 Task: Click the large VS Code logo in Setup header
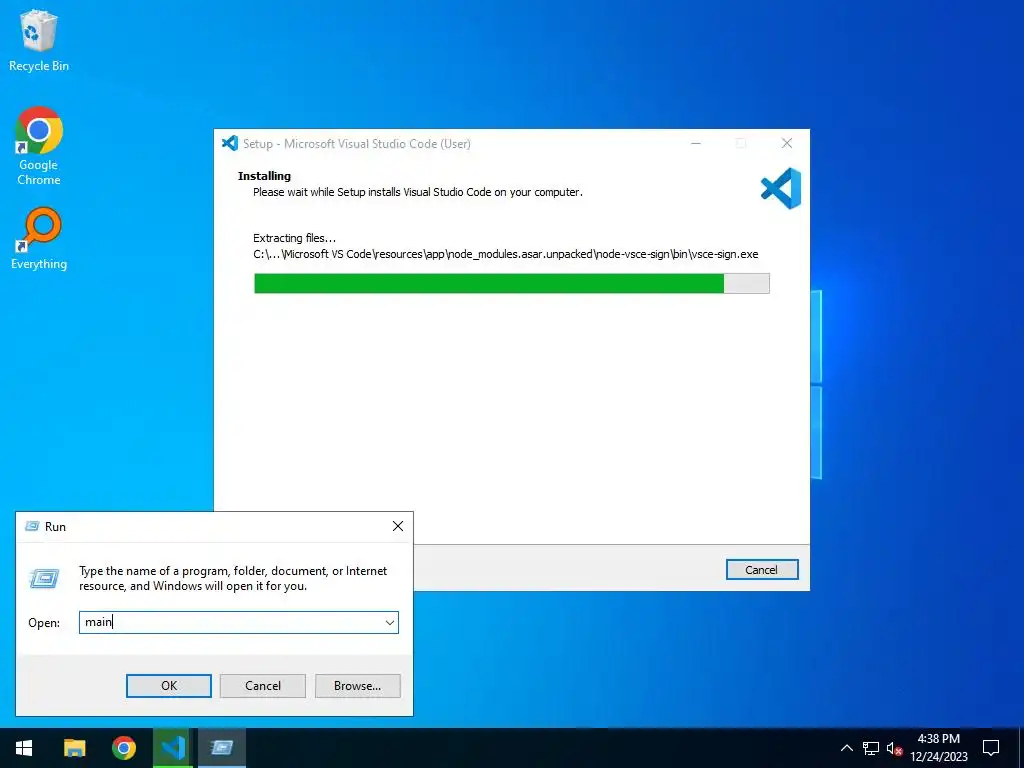point(780,189)
